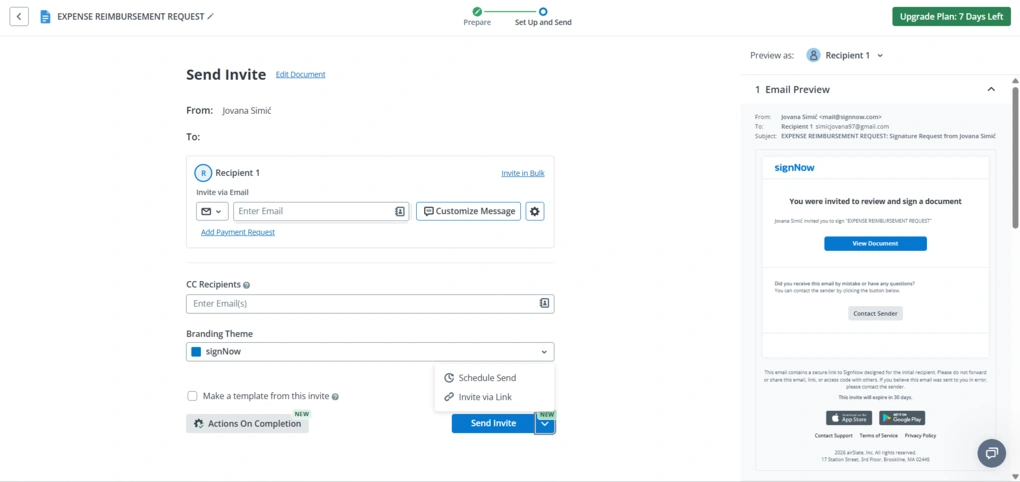Screen dimensions: 1020x482
Task: Click the pencil icon to rename document
Action: pos(211,17)
